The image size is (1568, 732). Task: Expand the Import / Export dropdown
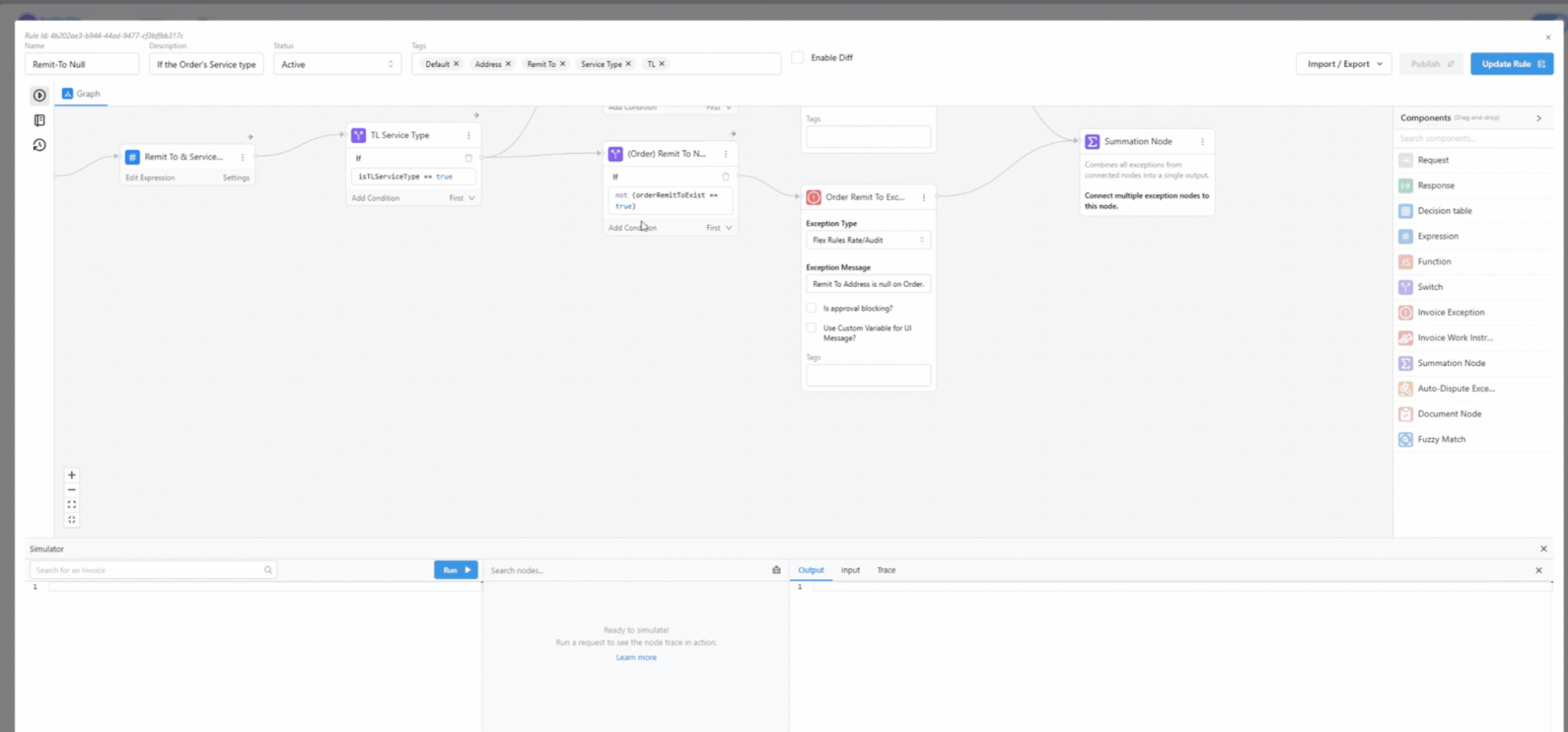1343,64
